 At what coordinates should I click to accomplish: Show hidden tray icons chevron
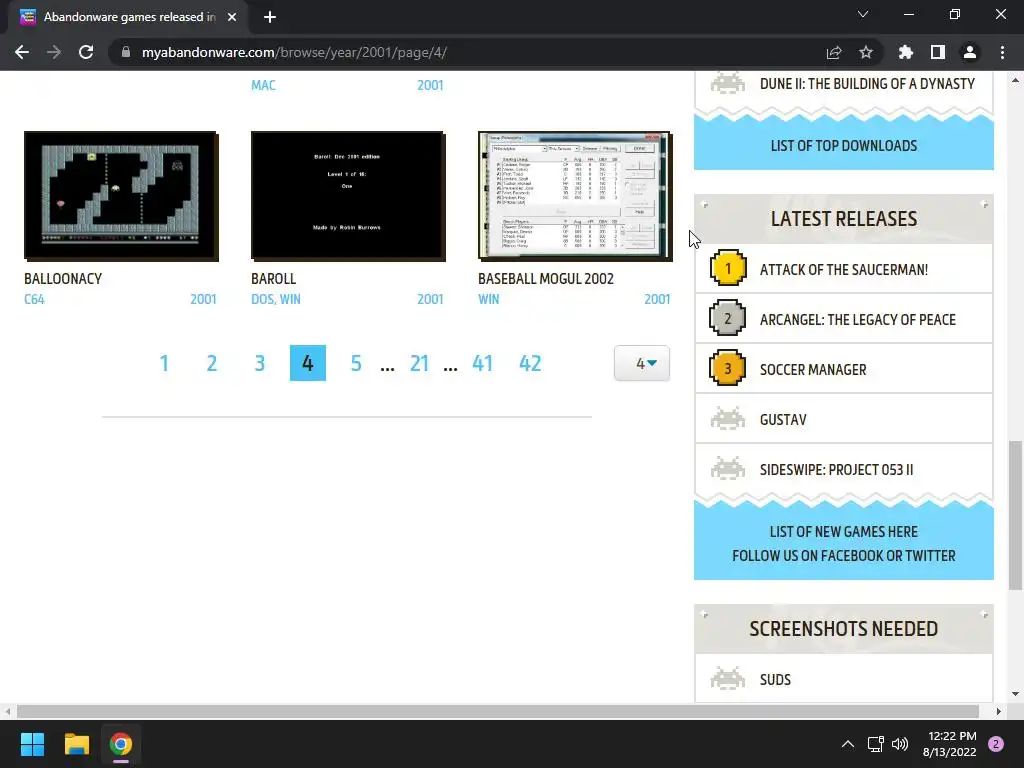pos(848,744)
